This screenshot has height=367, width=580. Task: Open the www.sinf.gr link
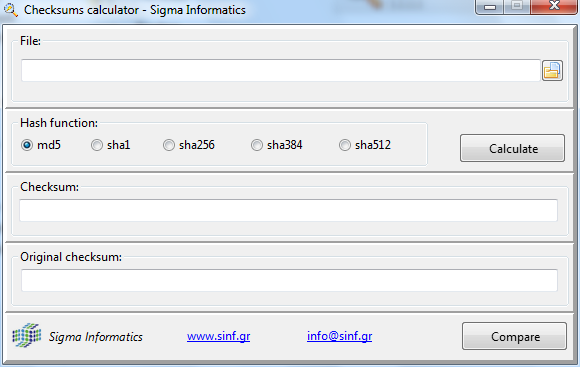[219, 336]
